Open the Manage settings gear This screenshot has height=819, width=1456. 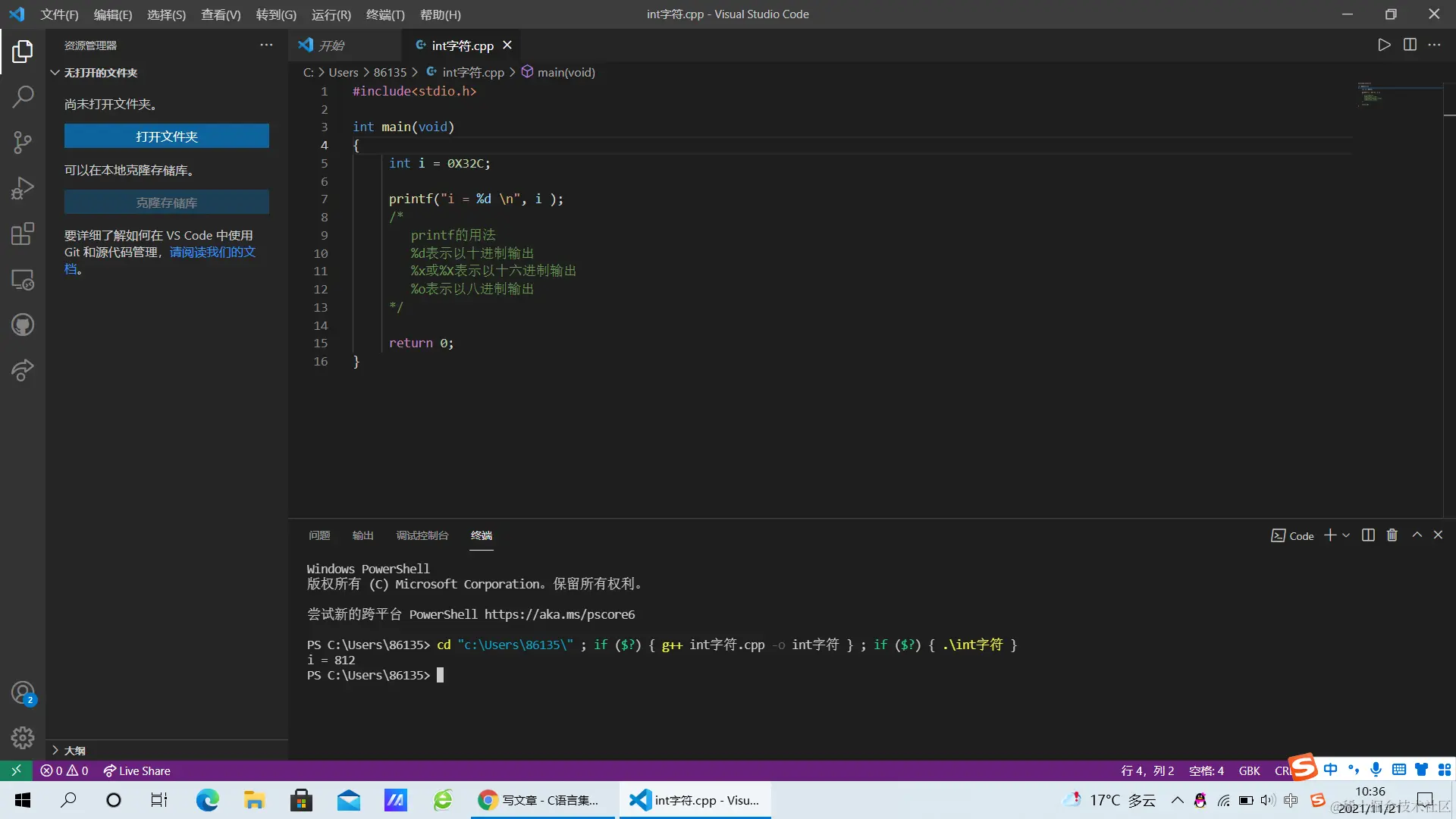(23, 737)
